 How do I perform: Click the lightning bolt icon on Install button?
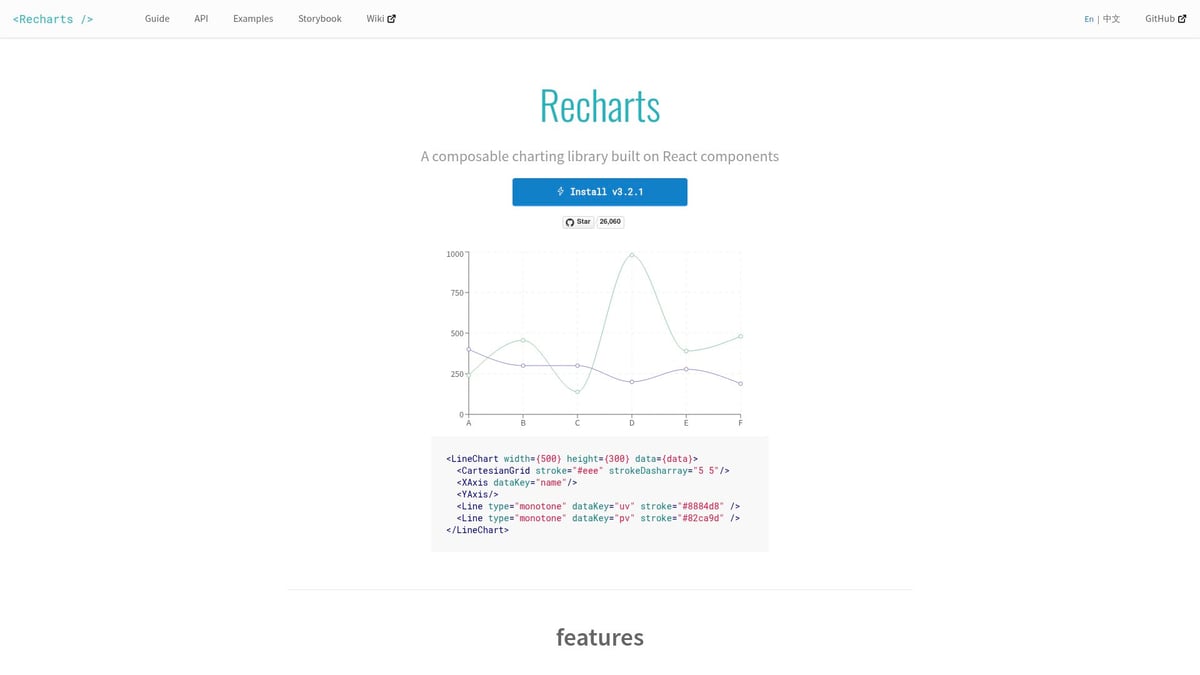[561, 192]
